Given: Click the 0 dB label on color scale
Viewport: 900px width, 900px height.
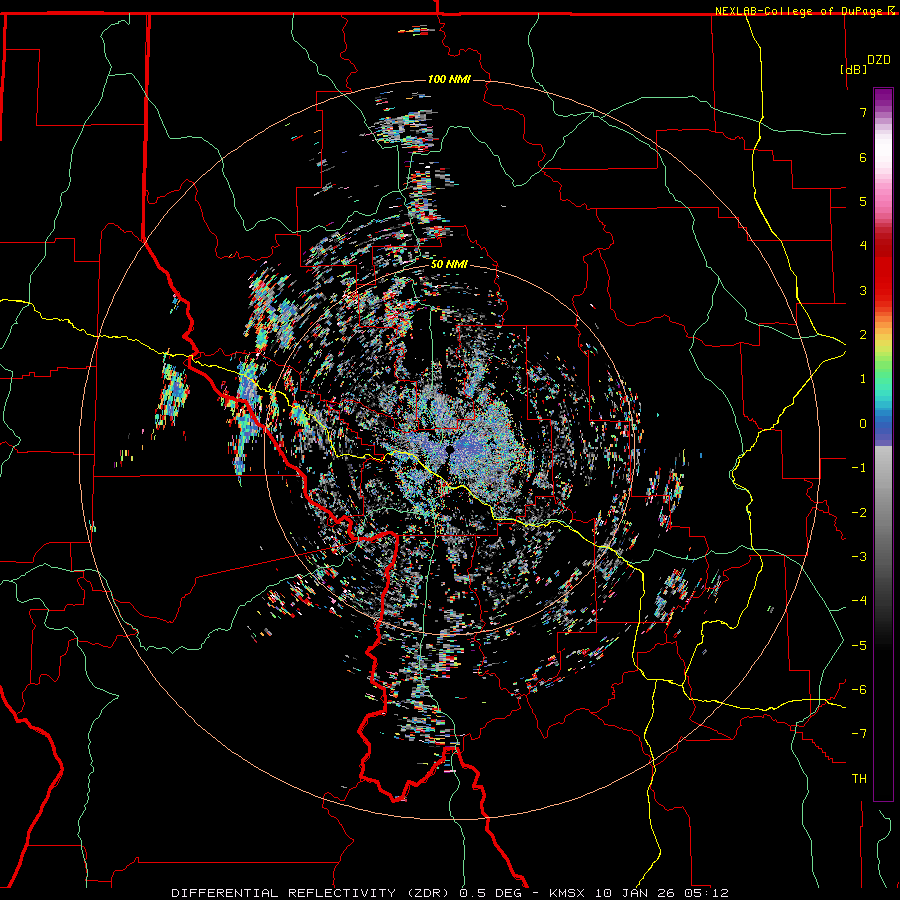Looking at the screenshot, I should [x=863, y=424].
